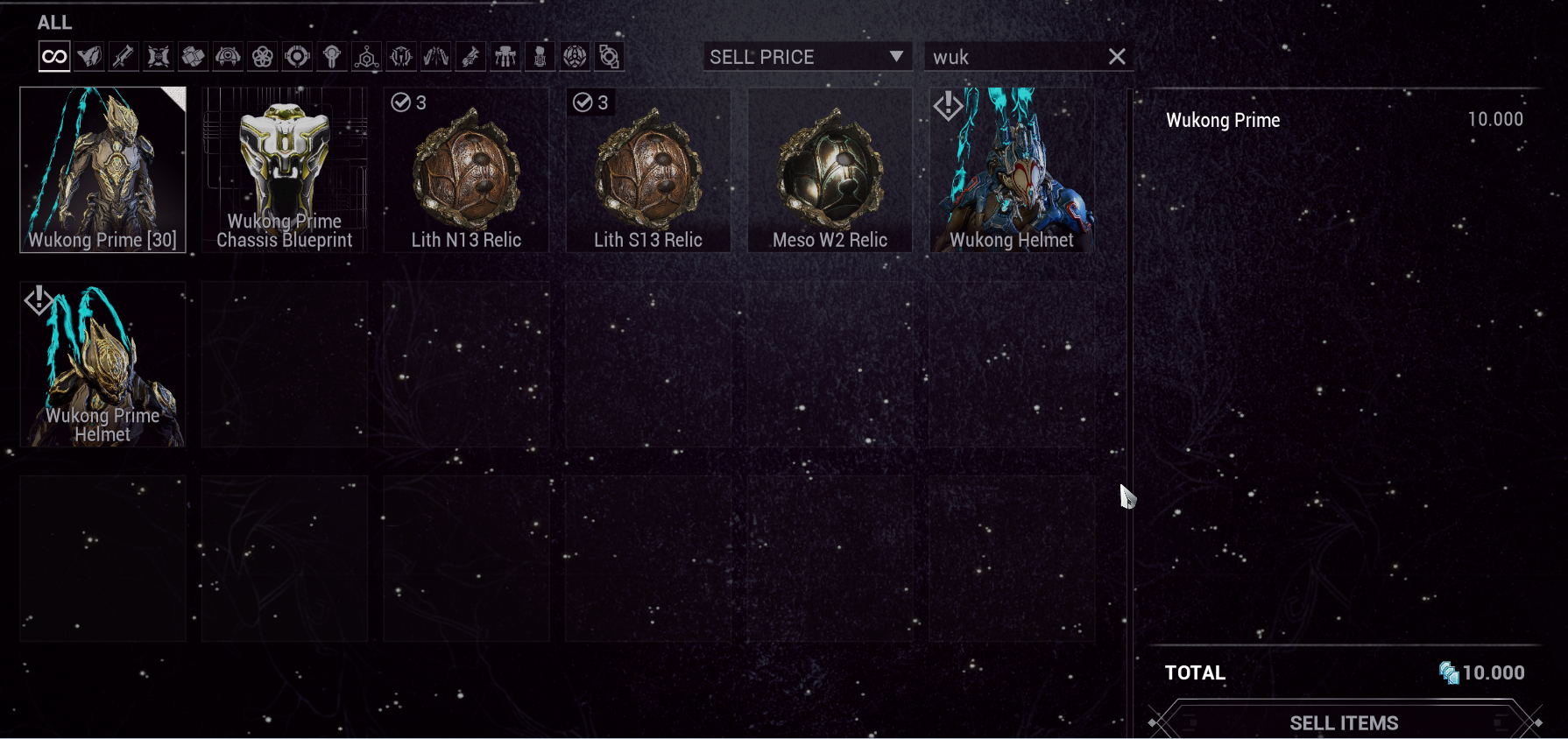This screenshot has width=1568, height=739.
Task: Select Wukong Prime Chassis Blueprint tile
Action: (x=284, y=170)
